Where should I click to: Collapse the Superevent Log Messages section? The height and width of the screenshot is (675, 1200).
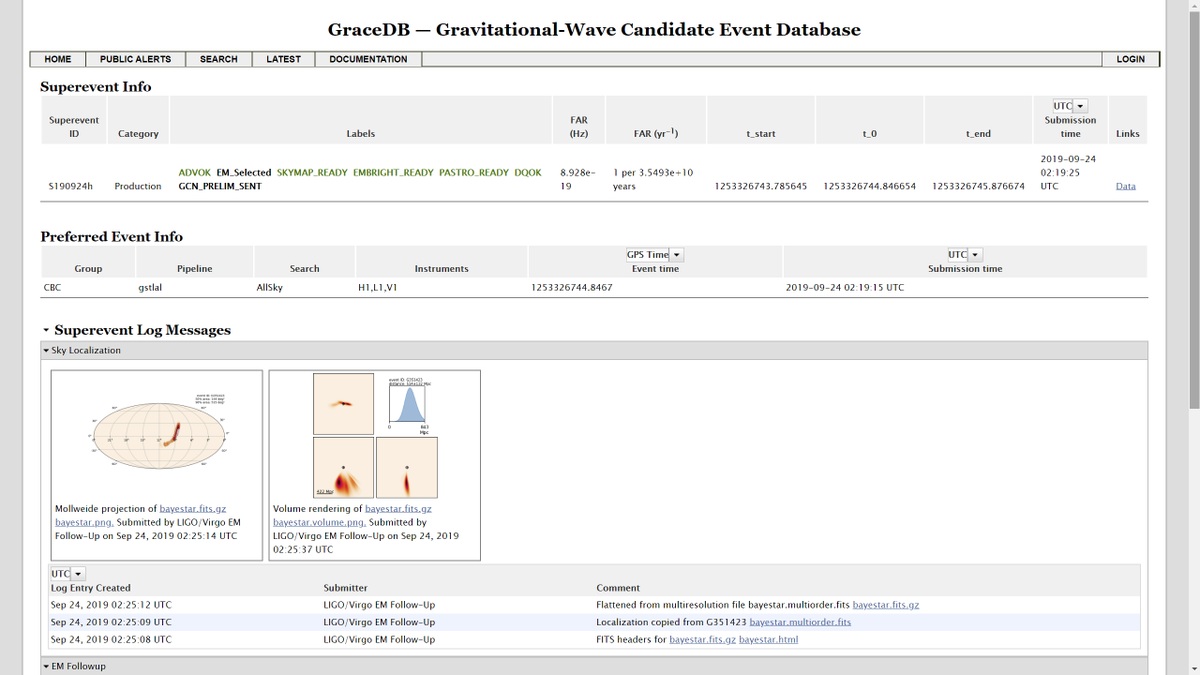[47, 331]
